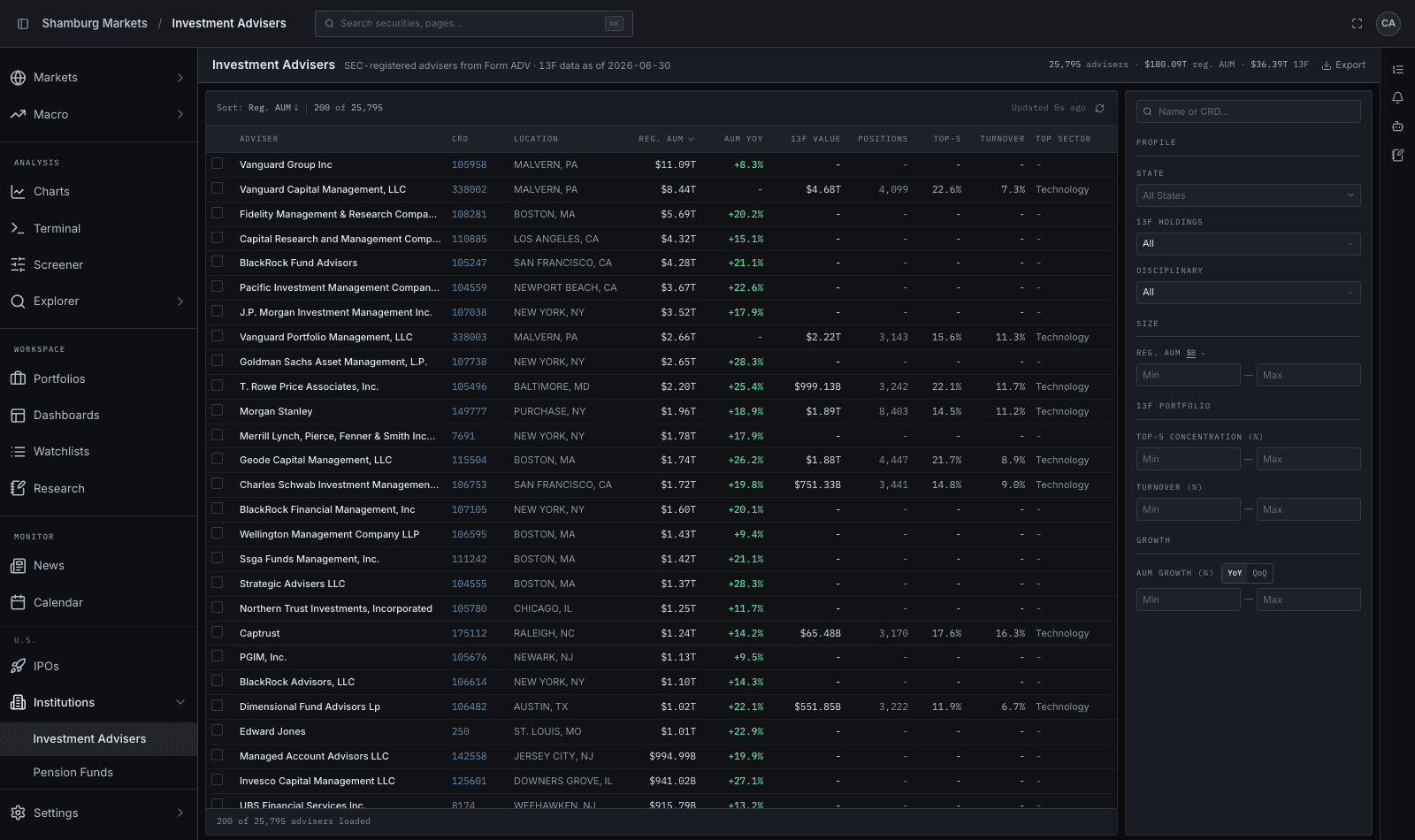Select the Captrust row checkbox

[x=217, y=632]
